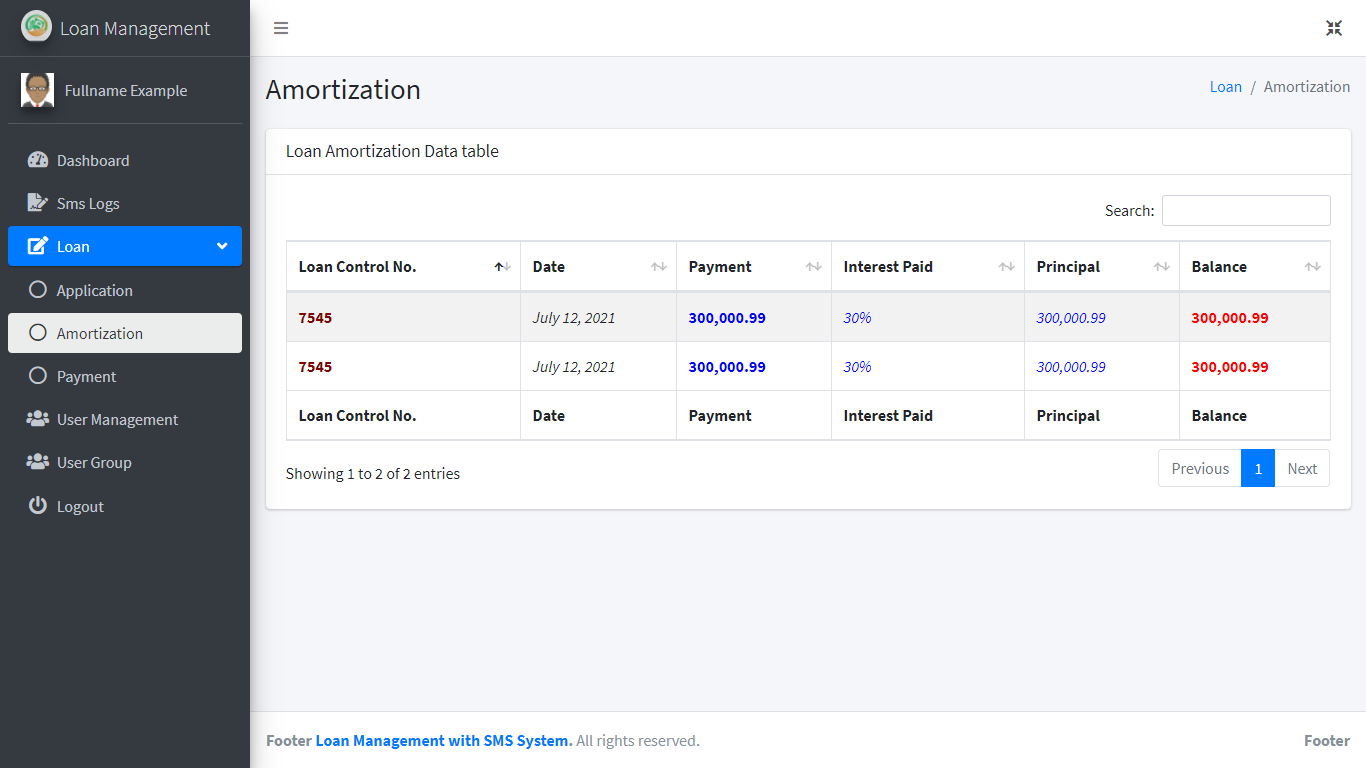Screen dimensions: 1366x768
Task: Go to page 1 in pagination
Action: point(1258,468)
